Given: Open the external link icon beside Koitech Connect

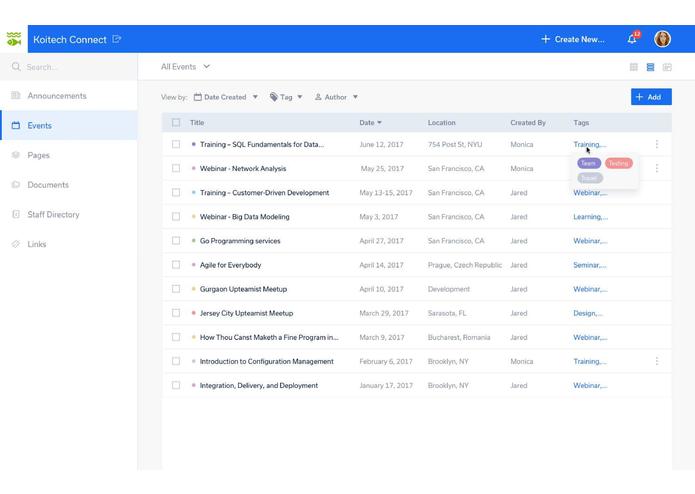Looking at the screenshot, I should click(x=117, y=39).
